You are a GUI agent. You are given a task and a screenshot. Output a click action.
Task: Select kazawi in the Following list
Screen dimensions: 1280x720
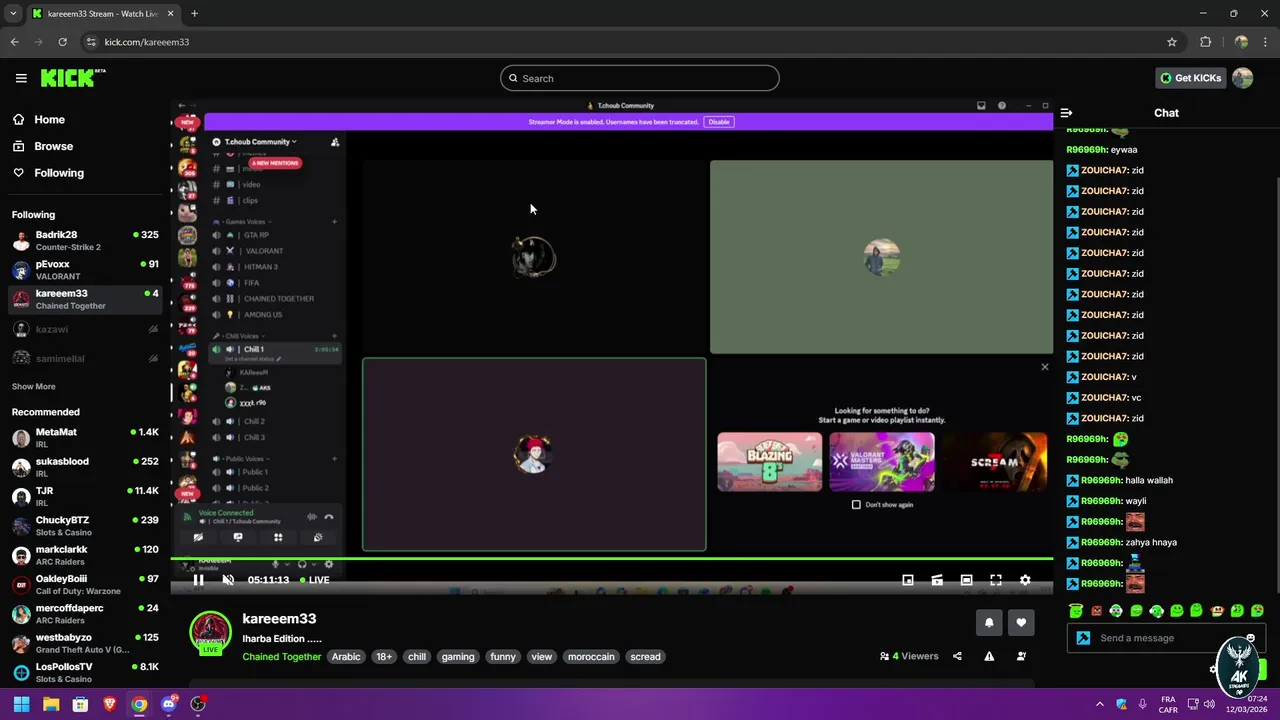pos(85,329)
